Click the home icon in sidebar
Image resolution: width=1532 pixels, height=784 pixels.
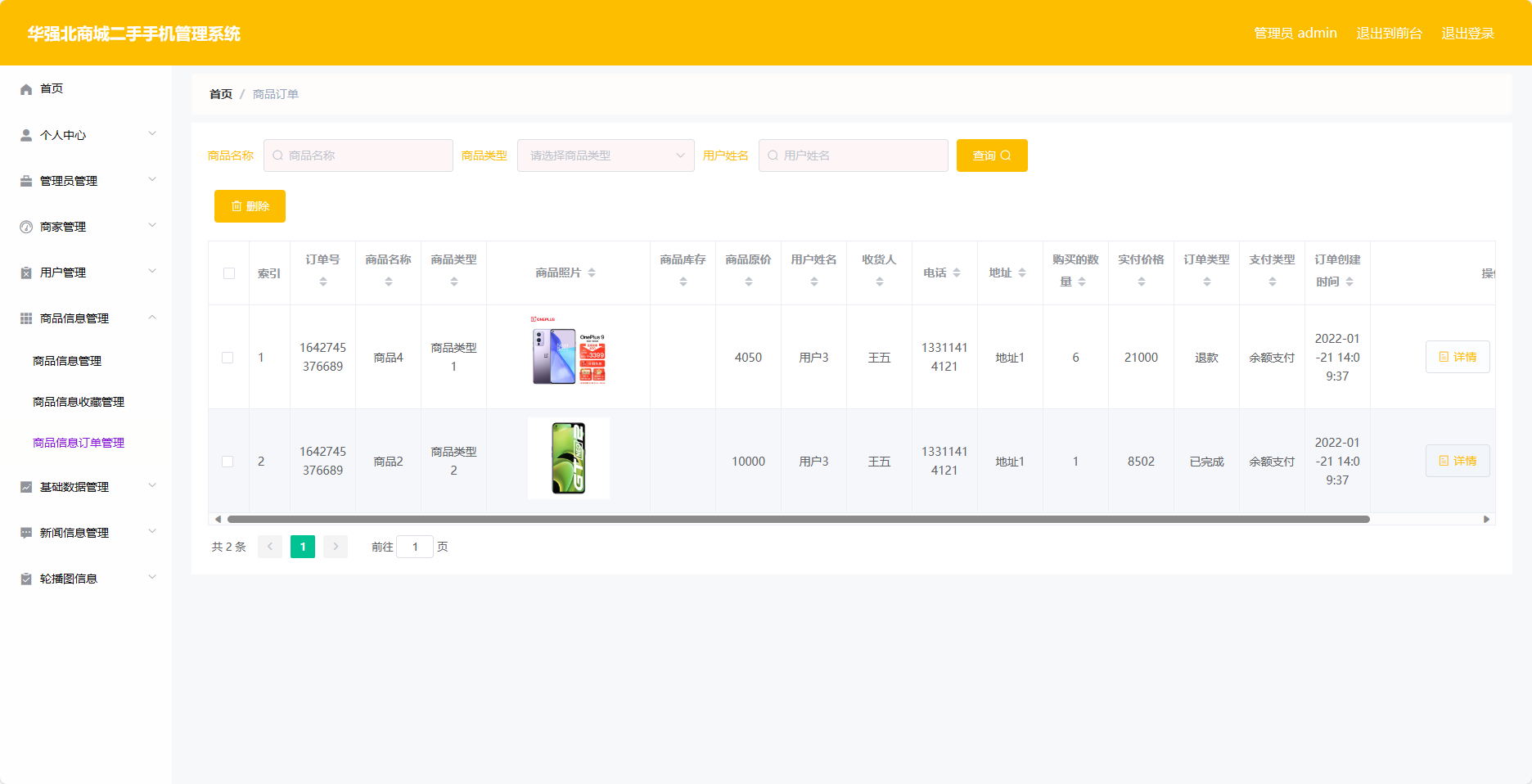pyautogui.click(x=26, y=89)
